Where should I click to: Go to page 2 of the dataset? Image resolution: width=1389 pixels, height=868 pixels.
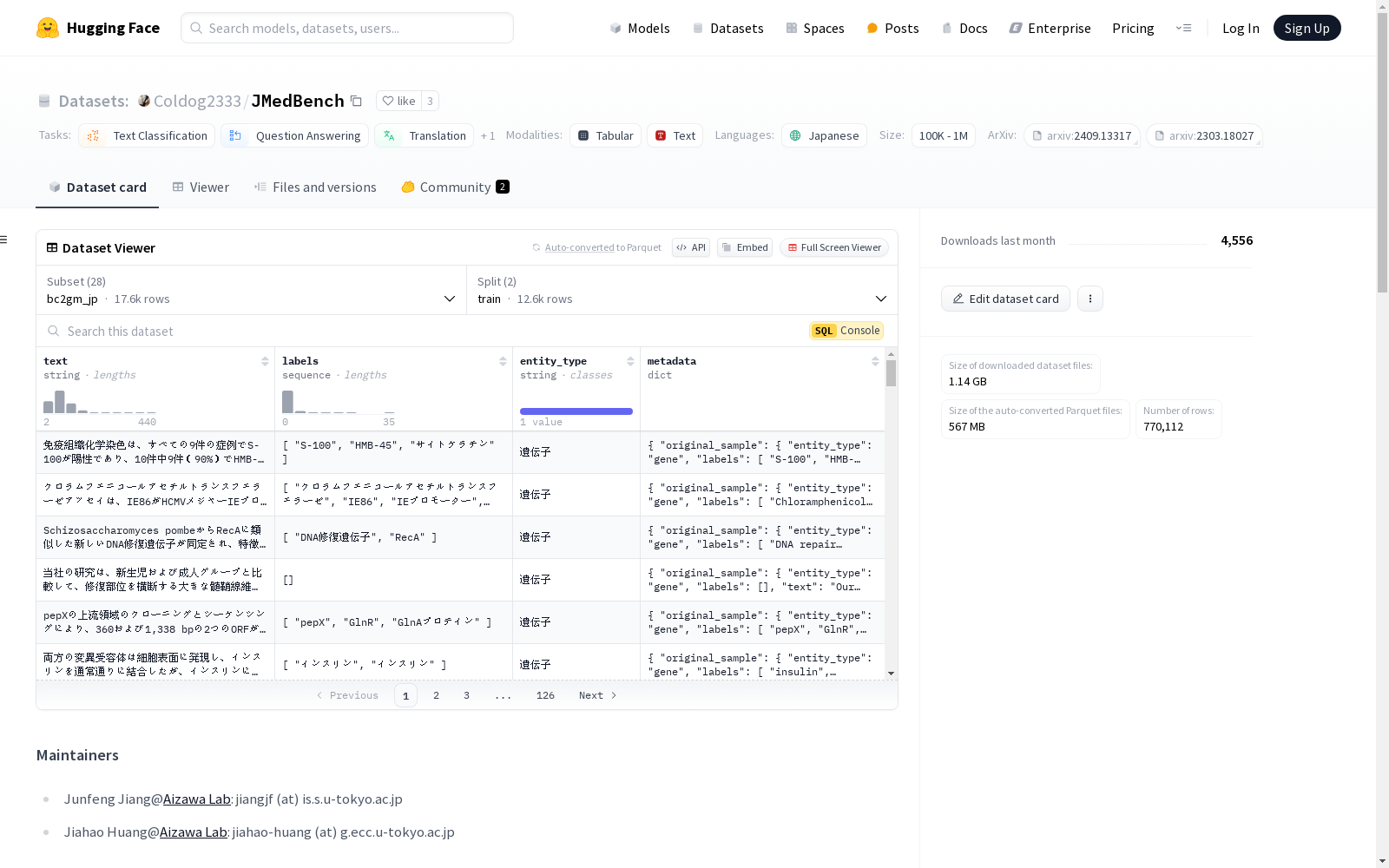[436, 695]
